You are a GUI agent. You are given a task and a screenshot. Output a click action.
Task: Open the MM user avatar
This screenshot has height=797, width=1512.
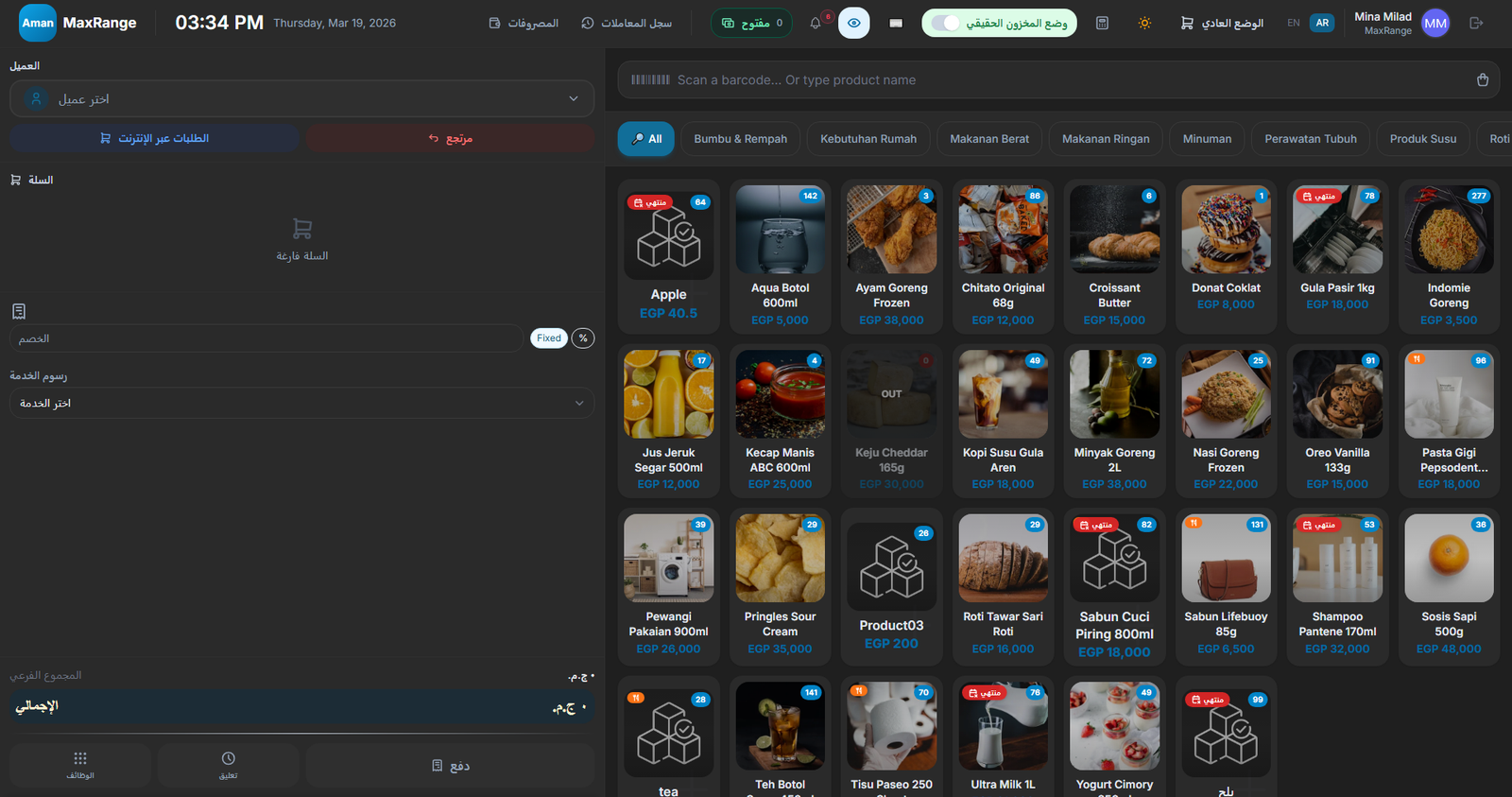click(x=1435, y=23)
